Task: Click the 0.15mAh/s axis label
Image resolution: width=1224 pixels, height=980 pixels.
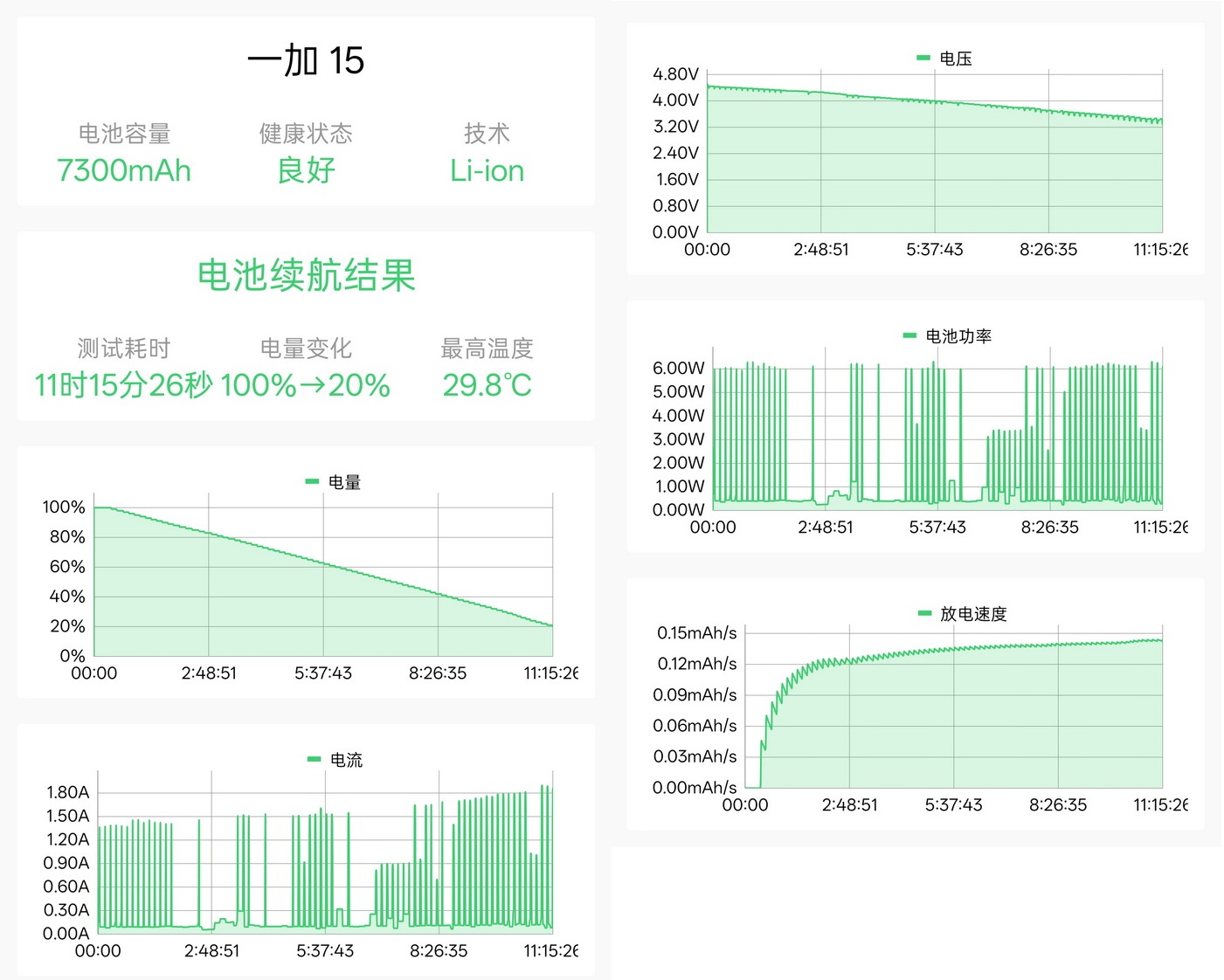Action: pyautogui.click(x=696, y=632)
